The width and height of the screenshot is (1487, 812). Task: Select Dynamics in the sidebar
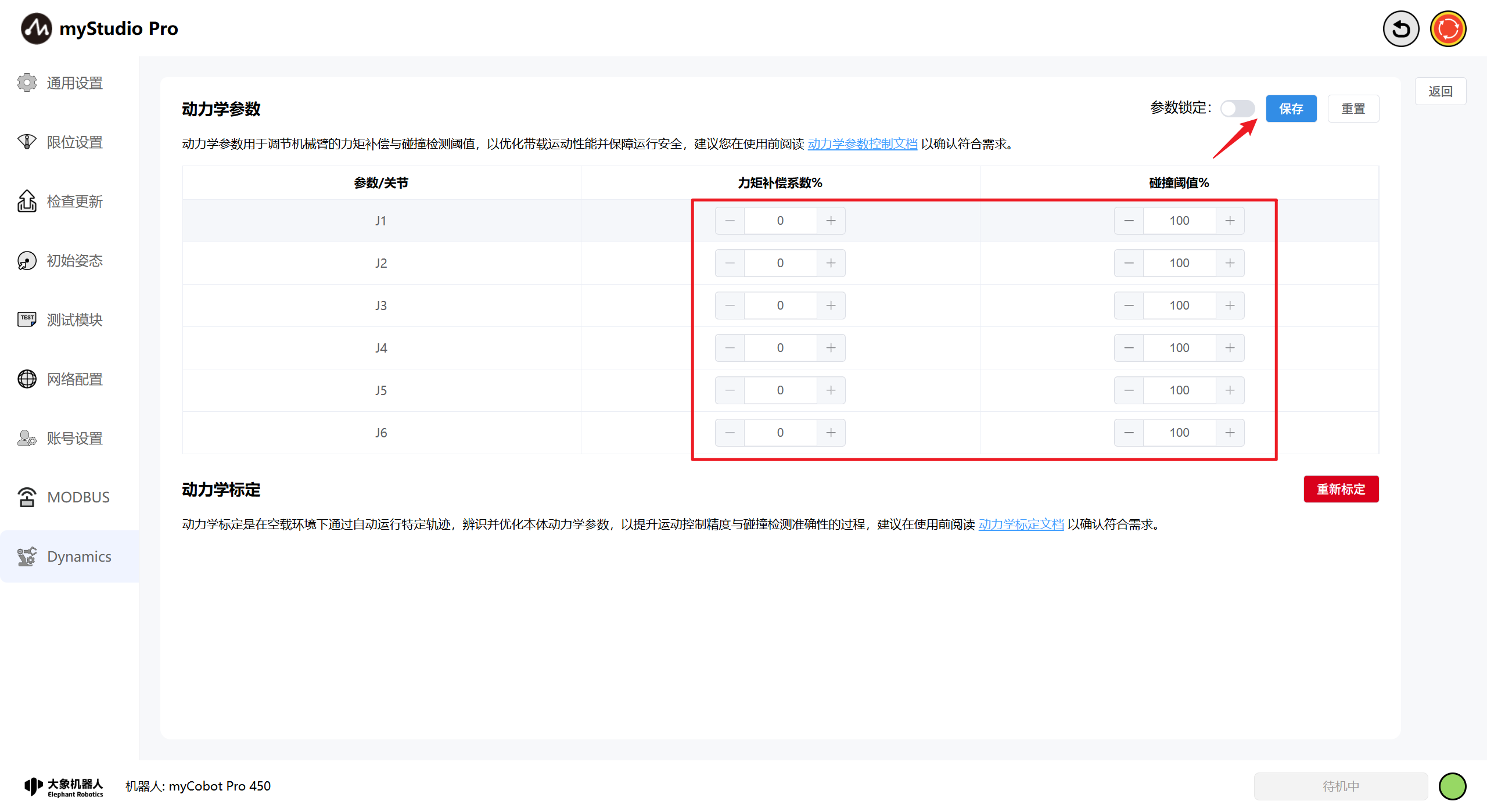79,556
